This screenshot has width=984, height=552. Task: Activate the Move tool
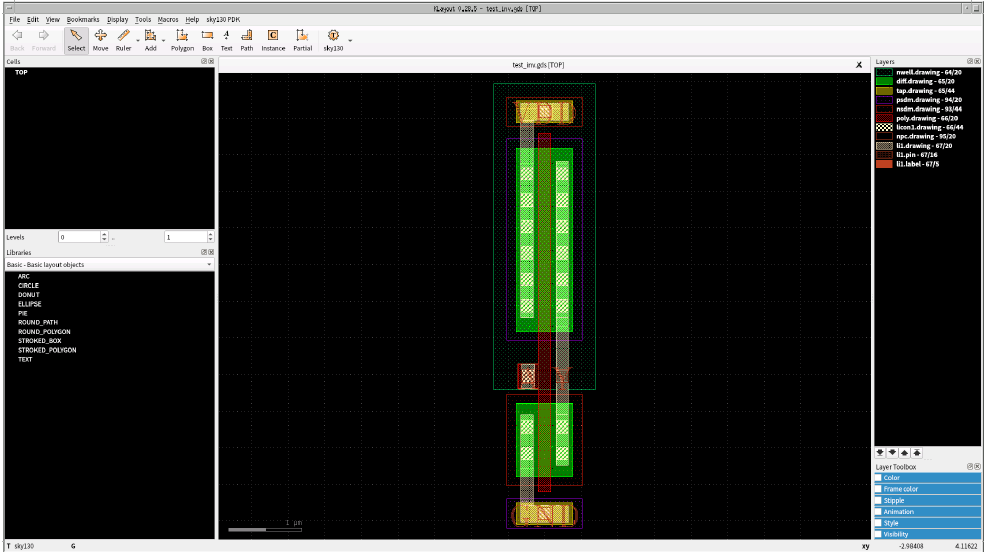pos(100,40)
